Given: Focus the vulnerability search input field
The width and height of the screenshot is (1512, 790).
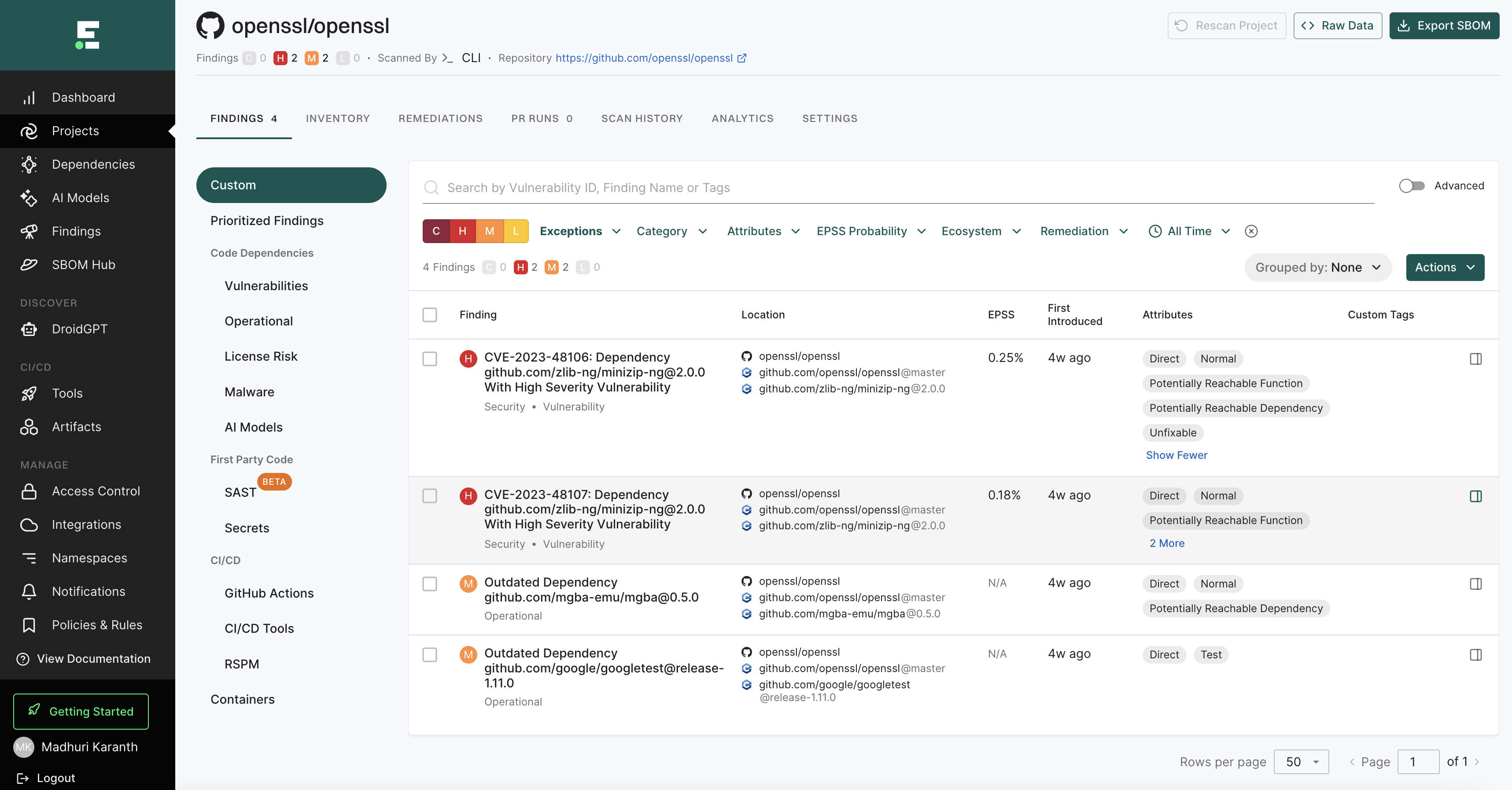Looking at the screenshot, I should pos(898,188).
